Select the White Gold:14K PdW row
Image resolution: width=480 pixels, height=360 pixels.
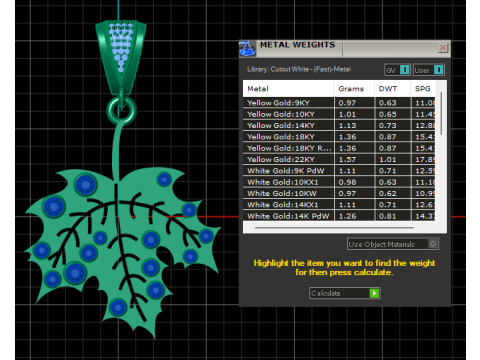tap(339, 216)
